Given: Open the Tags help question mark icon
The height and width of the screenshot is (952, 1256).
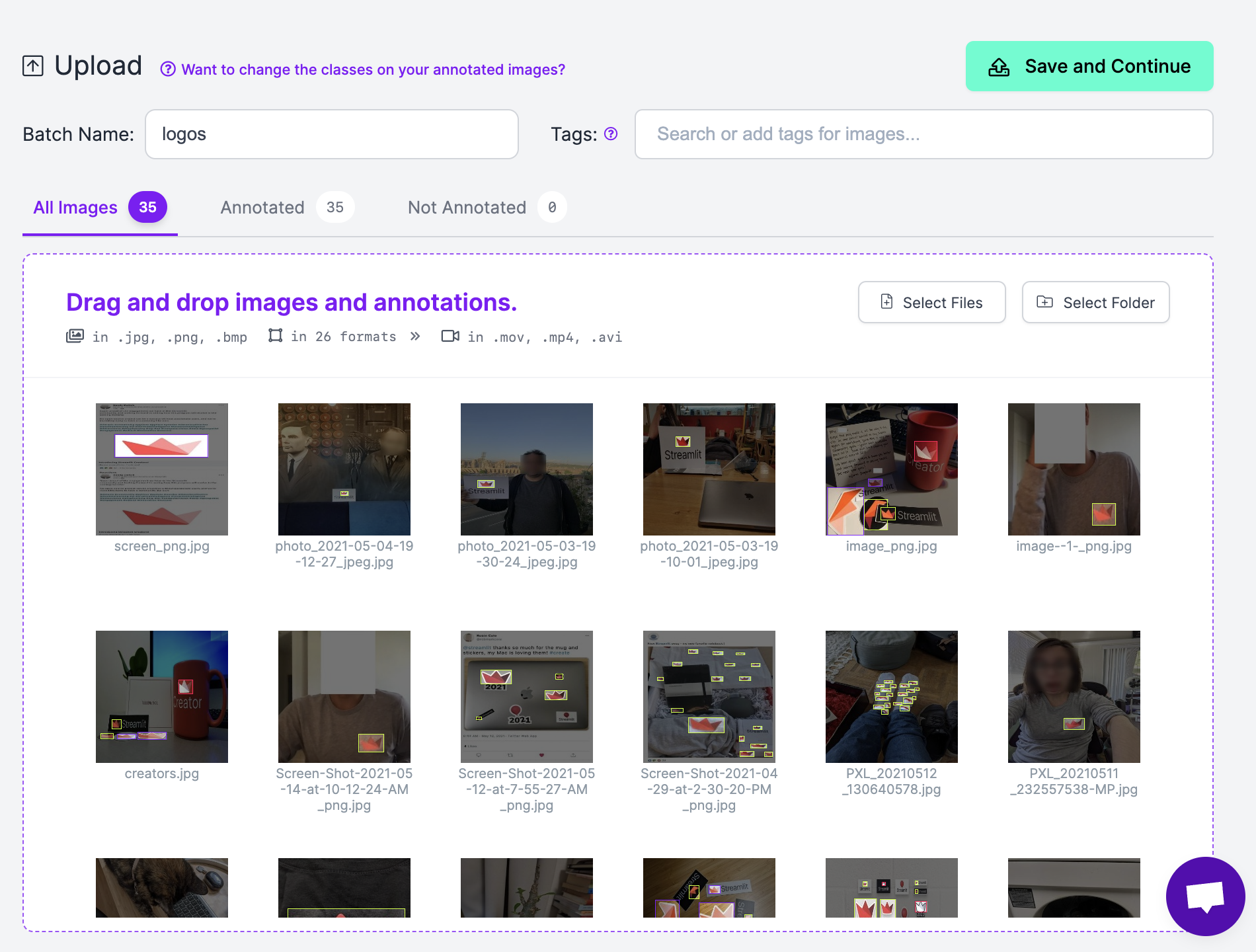Looking at the screenshot, I should click(x=611, y=134).
